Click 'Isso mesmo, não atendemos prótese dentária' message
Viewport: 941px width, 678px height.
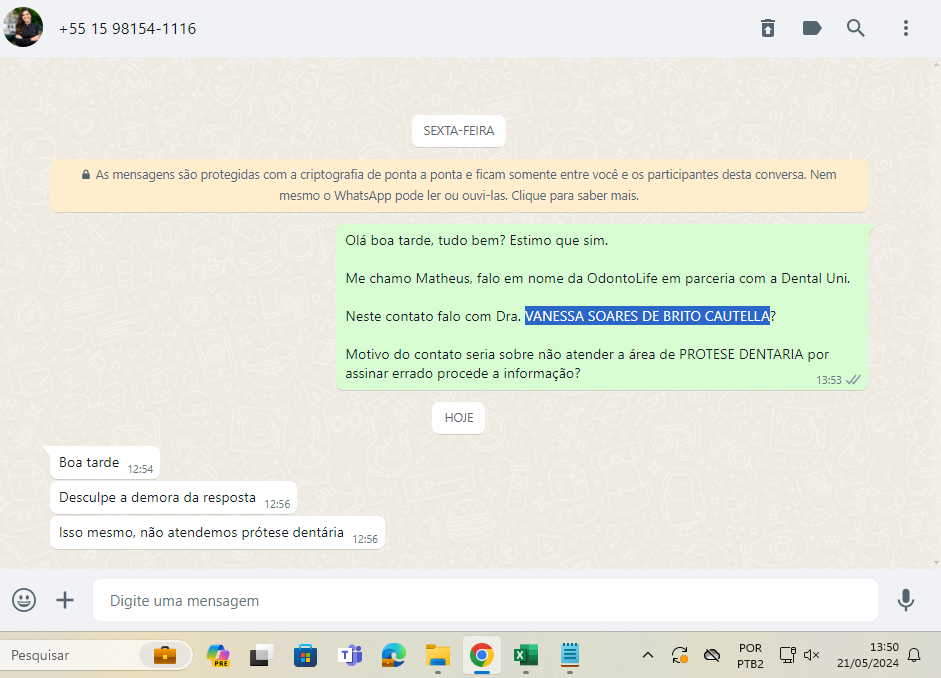click(217, 533)
